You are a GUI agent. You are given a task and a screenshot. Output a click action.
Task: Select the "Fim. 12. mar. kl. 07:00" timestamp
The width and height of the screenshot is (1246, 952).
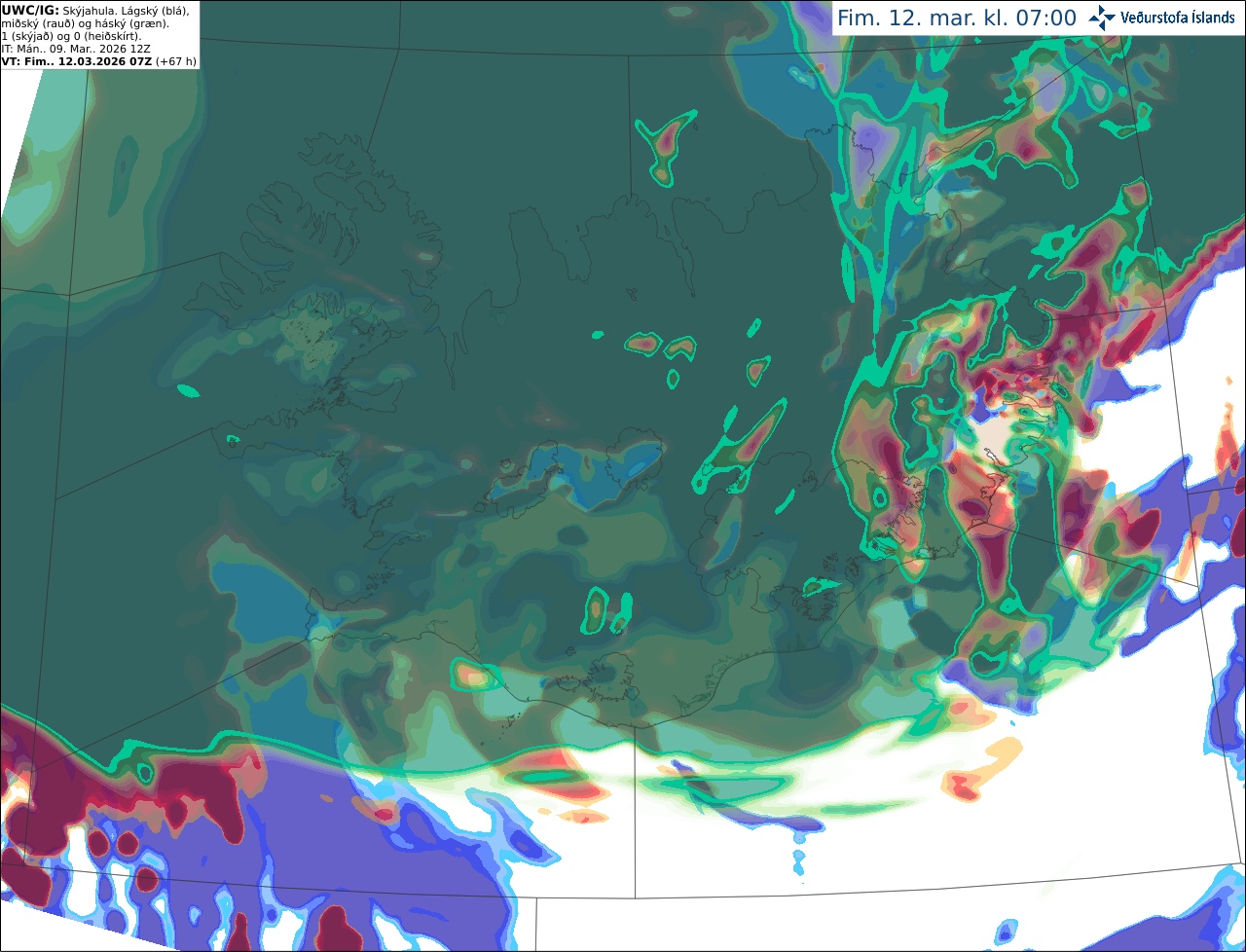[957, 18]
